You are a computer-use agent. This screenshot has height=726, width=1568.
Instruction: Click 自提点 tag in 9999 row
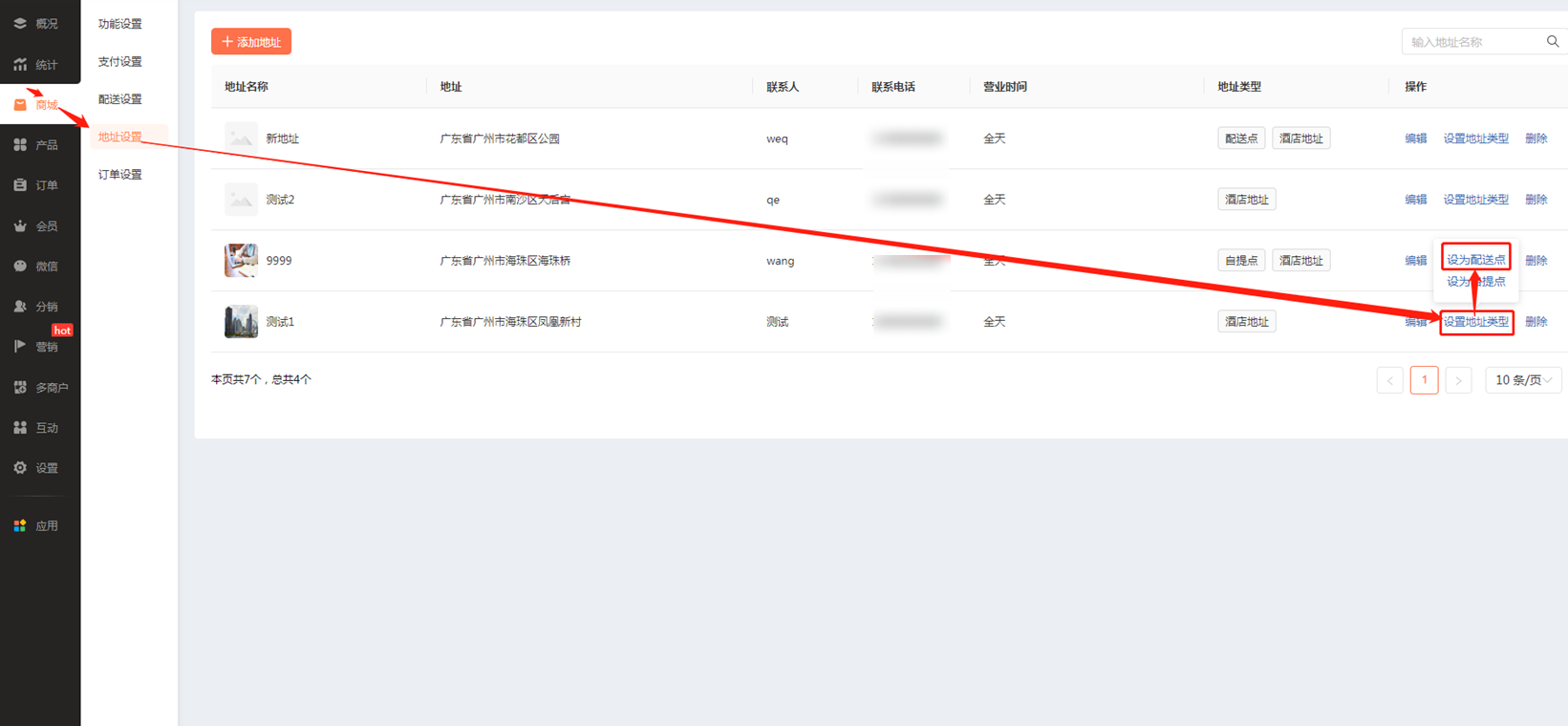pyautogui.click(x=1241, y=261)
